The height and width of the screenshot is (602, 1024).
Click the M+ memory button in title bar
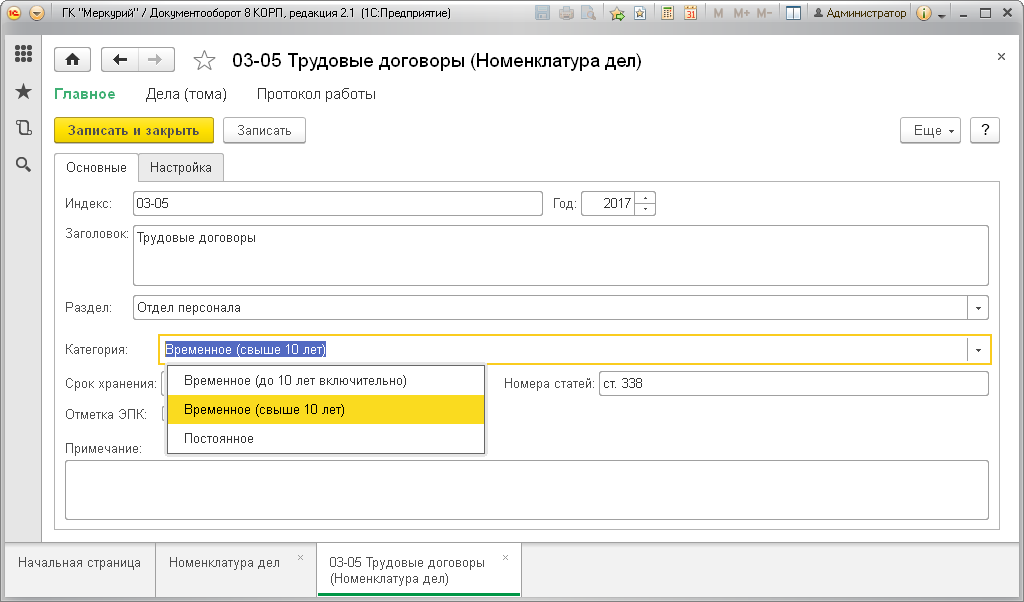coord(741,13)
